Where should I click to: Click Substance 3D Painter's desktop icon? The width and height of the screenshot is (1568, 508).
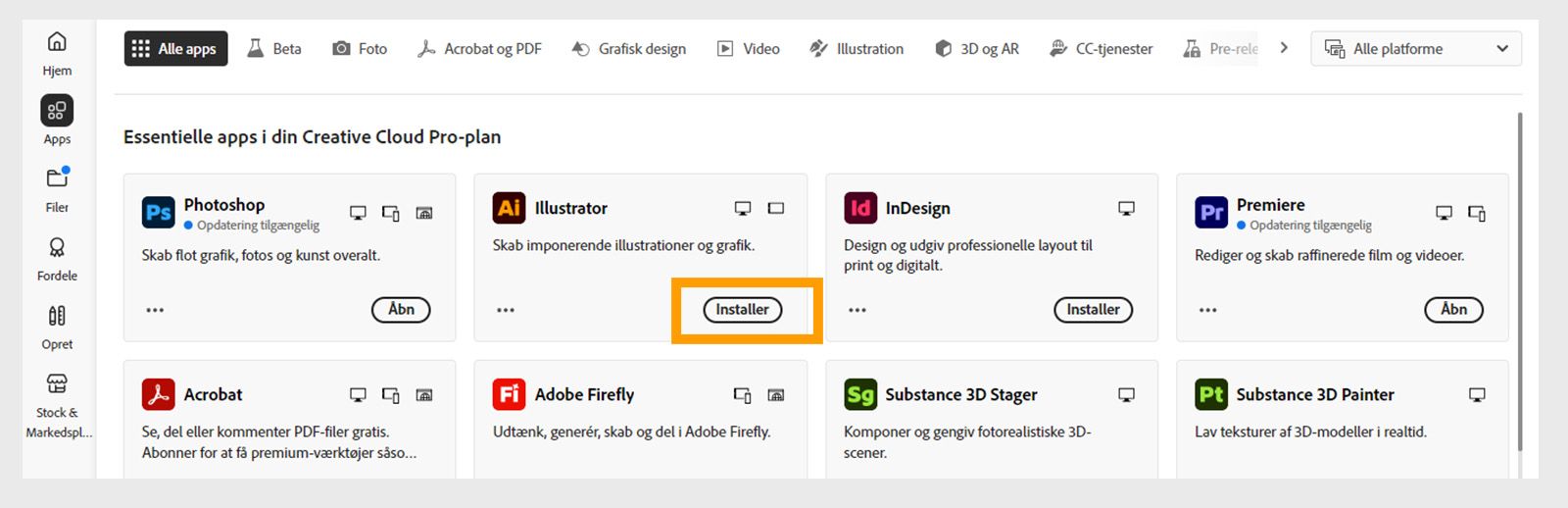1477,394
